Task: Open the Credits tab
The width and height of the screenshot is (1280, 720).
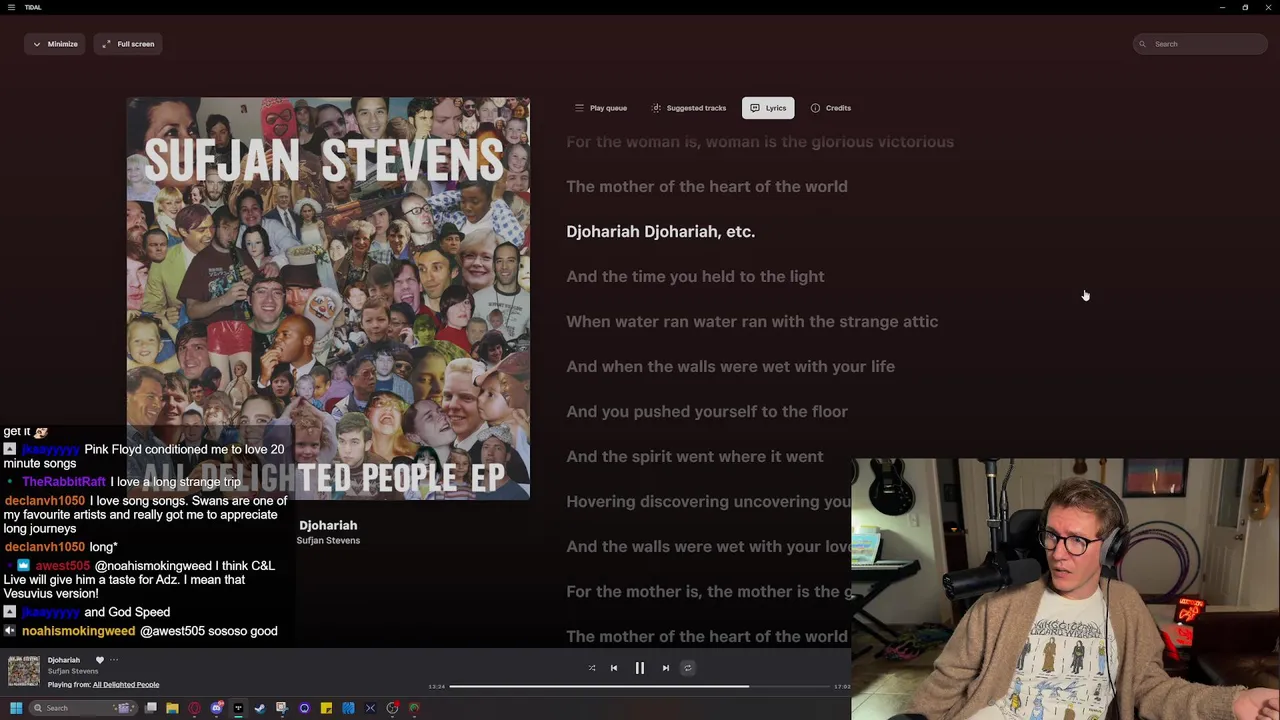Action: point(831,108)
